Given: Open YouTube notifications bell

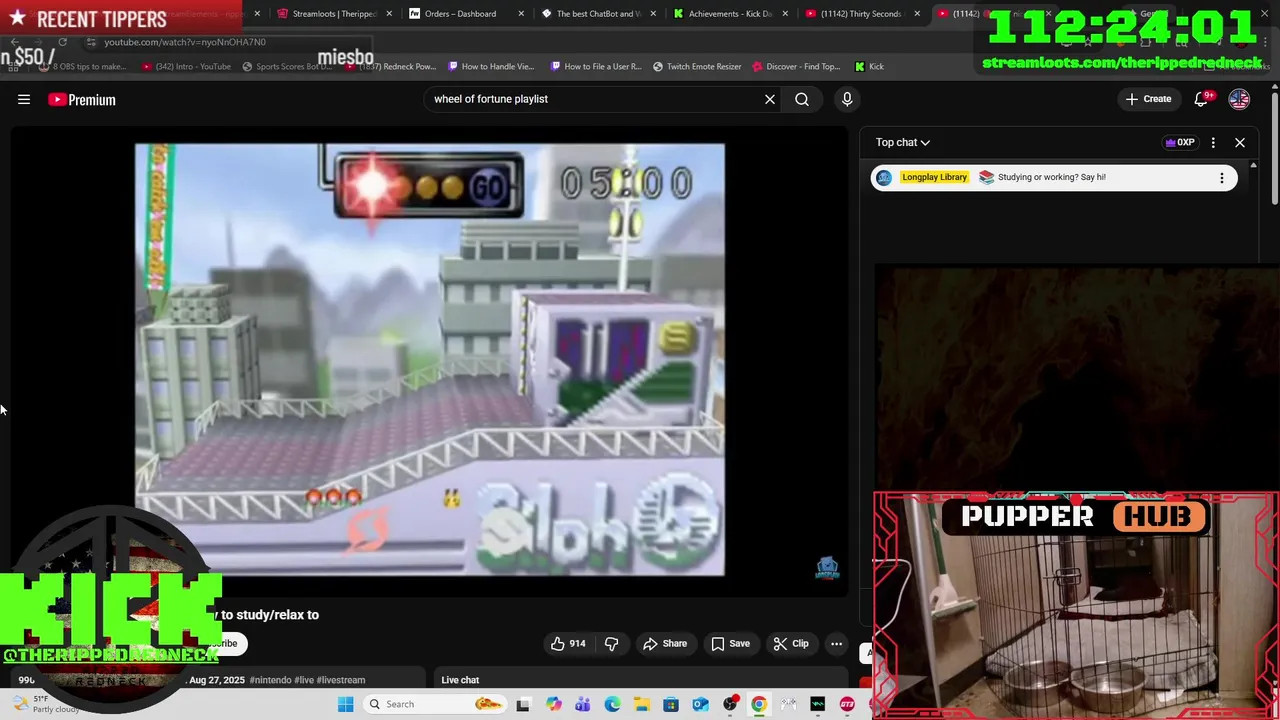Looking at the screenshot, I should click(x=1202, y=99).
